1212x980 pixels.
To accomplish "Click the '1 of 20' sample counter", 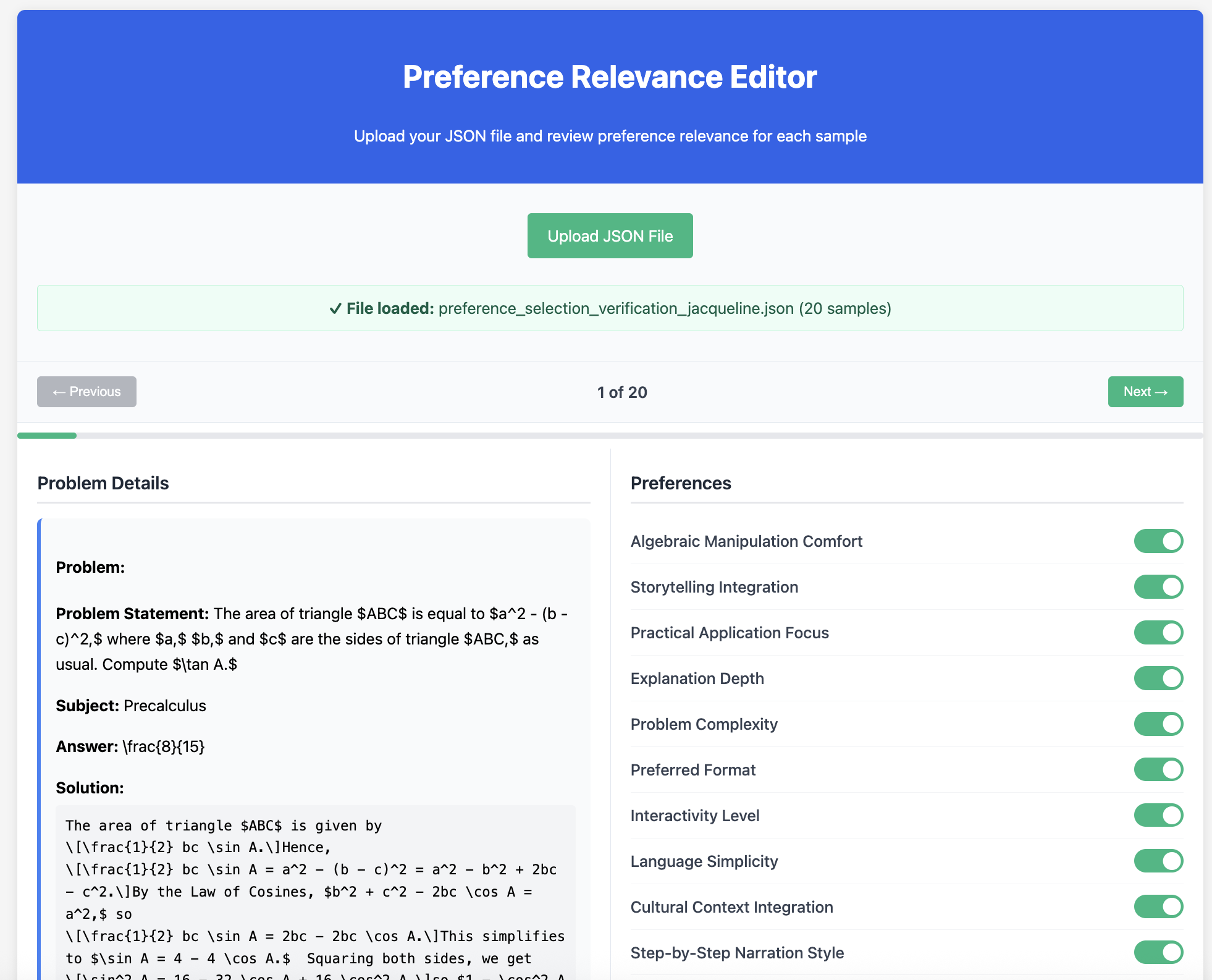I will coord(621,392).
